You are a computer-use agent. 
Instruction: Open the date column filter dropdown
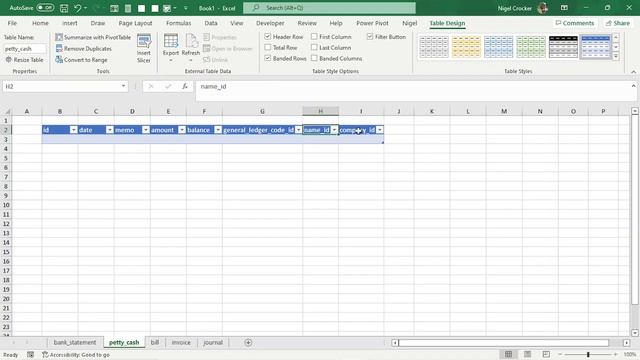[110, 130]
